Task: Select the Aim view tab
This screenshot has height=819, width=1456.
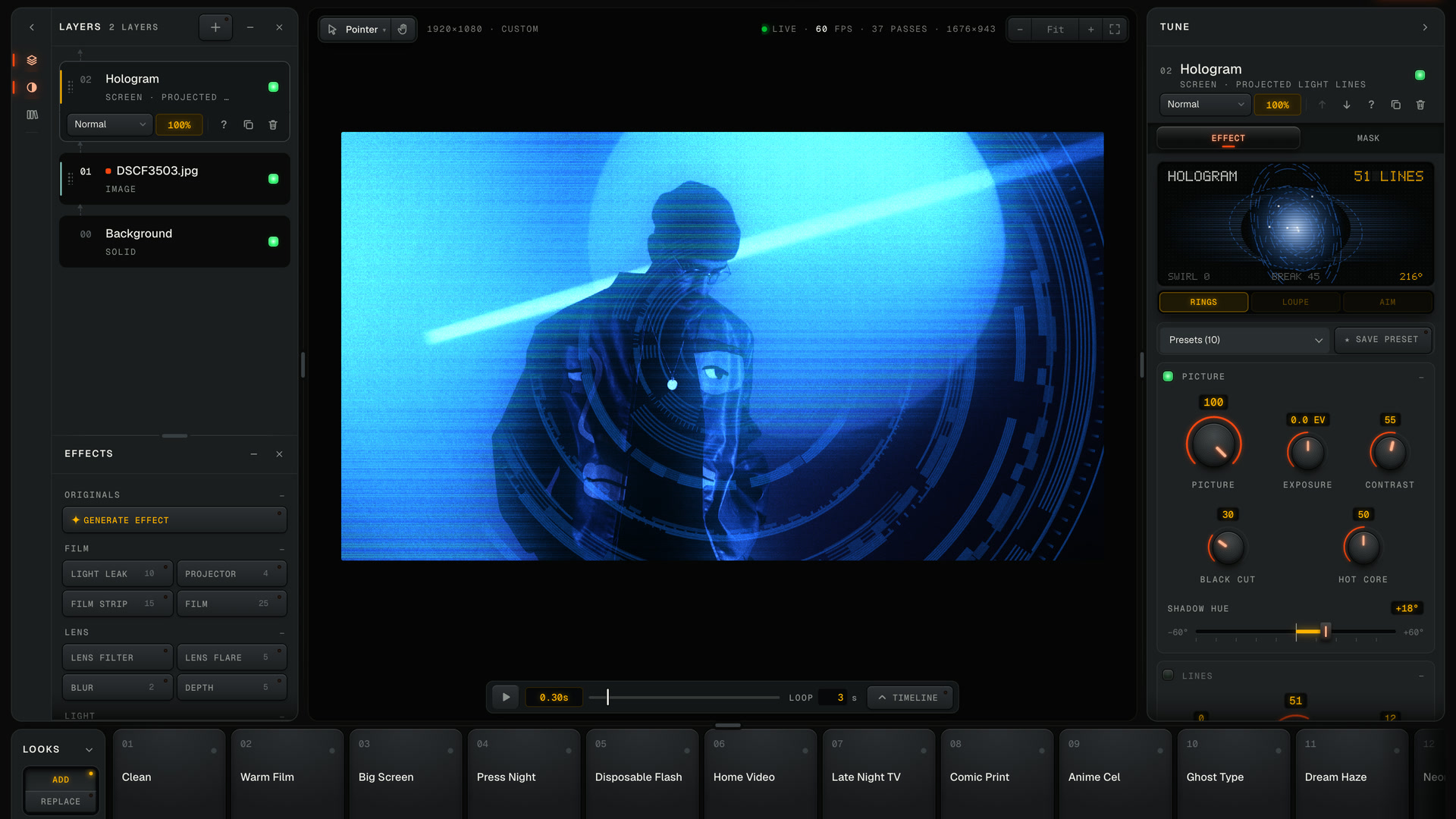Action: tap(1387, 302)
